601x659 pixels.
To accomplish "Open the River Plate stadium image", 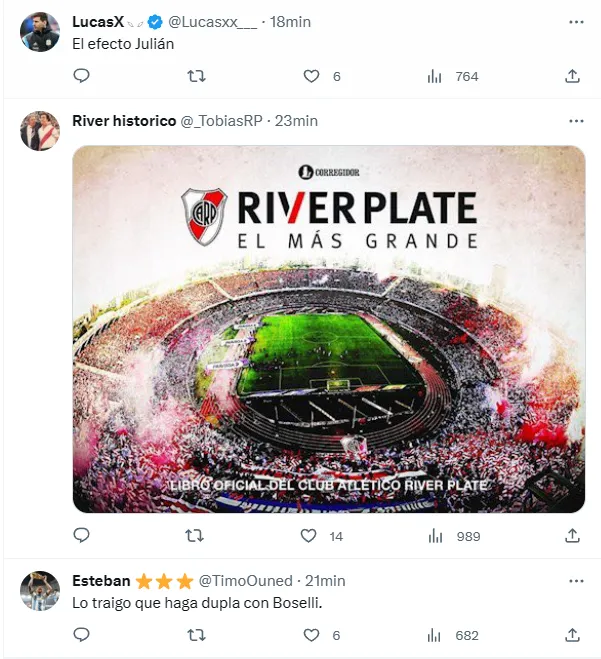I will 329,329.
